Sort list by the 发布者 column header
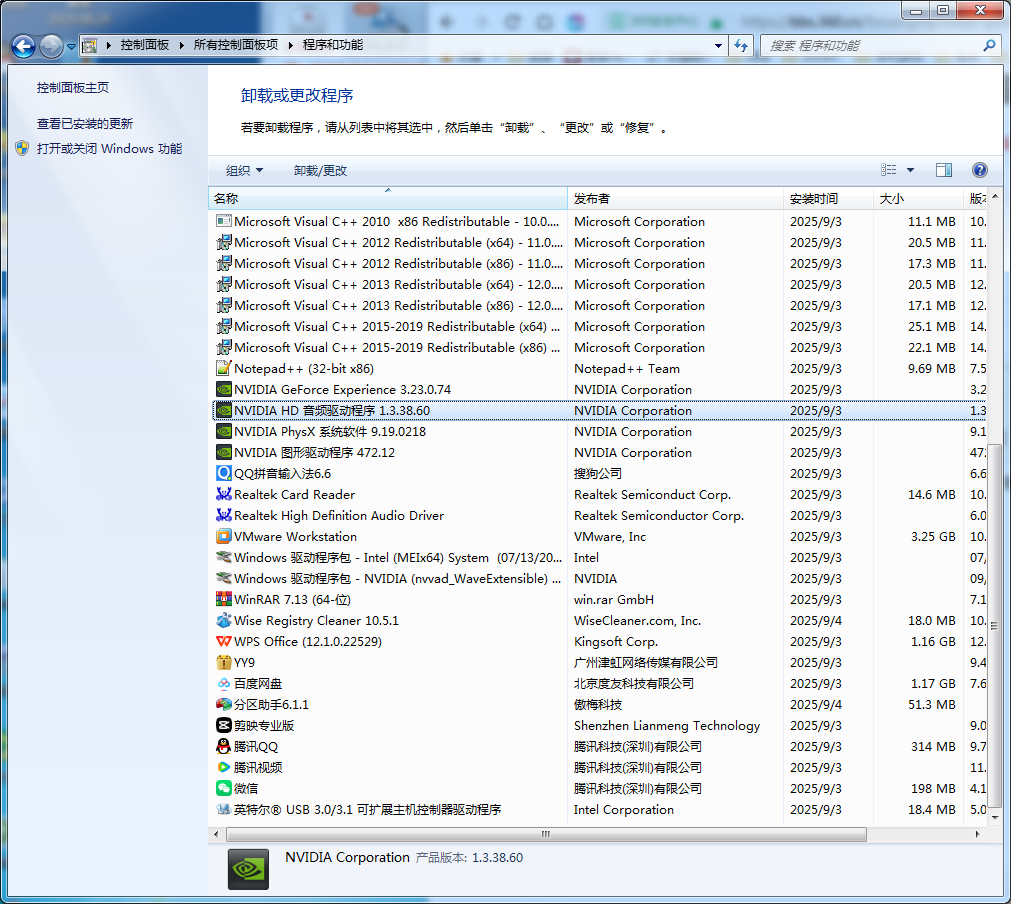The image size is (1011, 904). click(592, 199)
